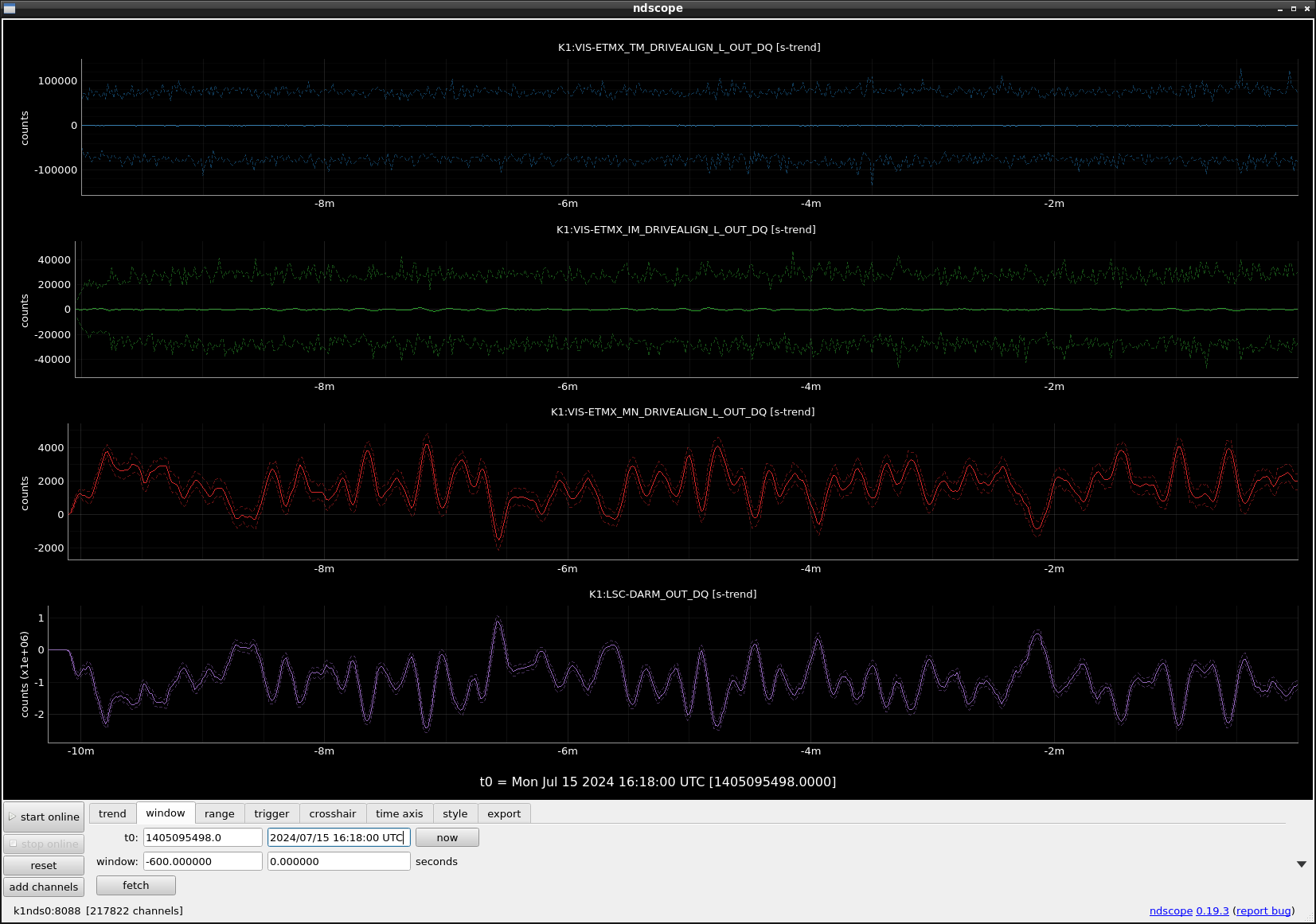Viewport: 1316px width, 924px height.
Task: Focus the t0 UTC date field
Action: (x=338, y=837)
